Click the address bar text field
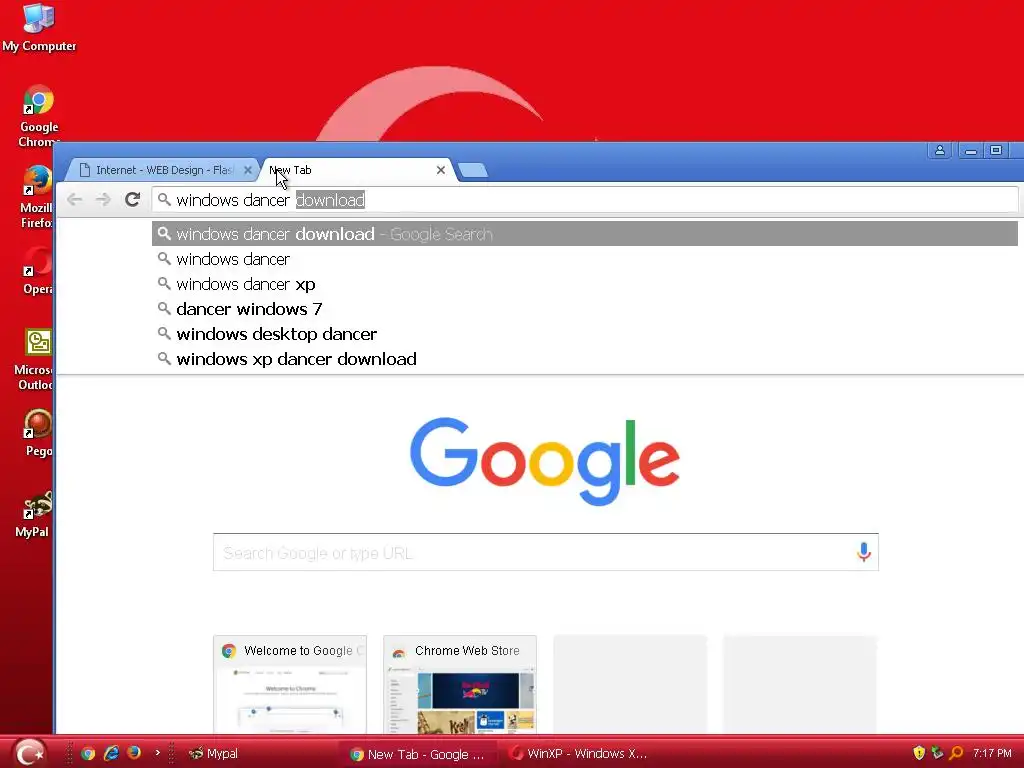 tap(584, 200)
